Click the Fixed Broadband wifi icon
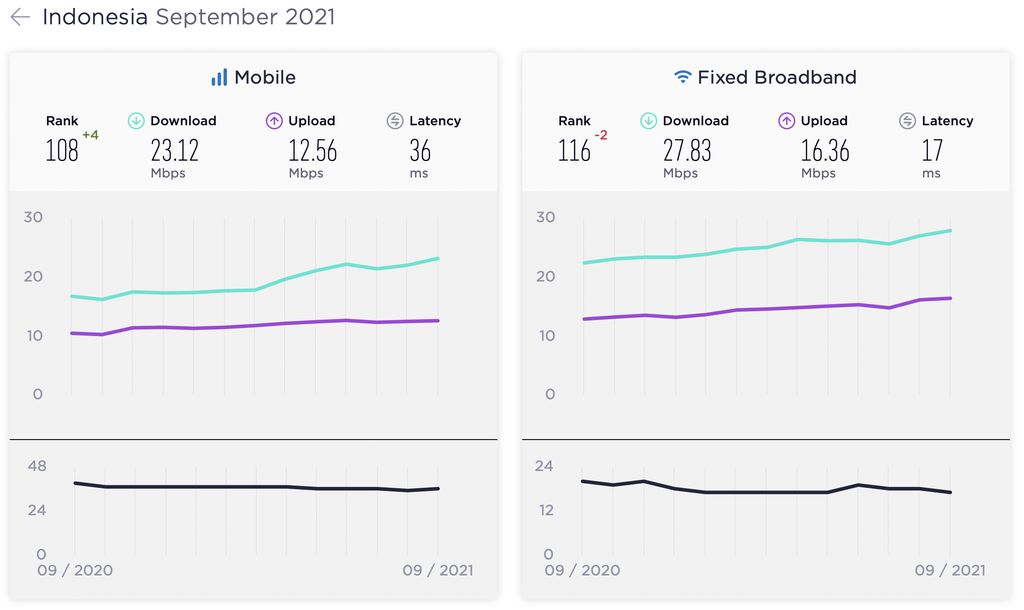Image resolution: width=1024 pixels, height=610 pixels. (x=683, y=77)
